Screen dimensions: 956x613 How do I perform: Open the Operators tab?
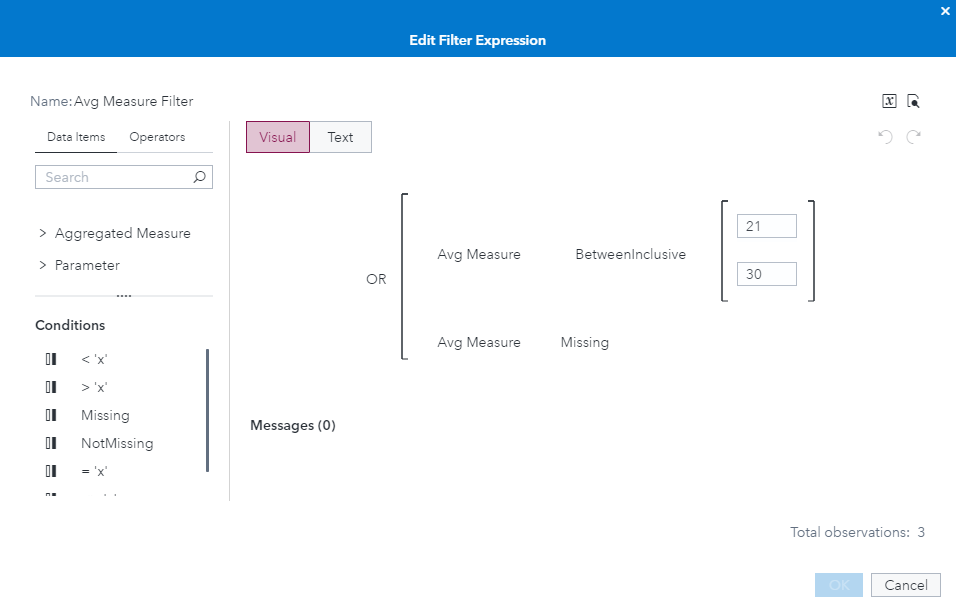(157, 137)
